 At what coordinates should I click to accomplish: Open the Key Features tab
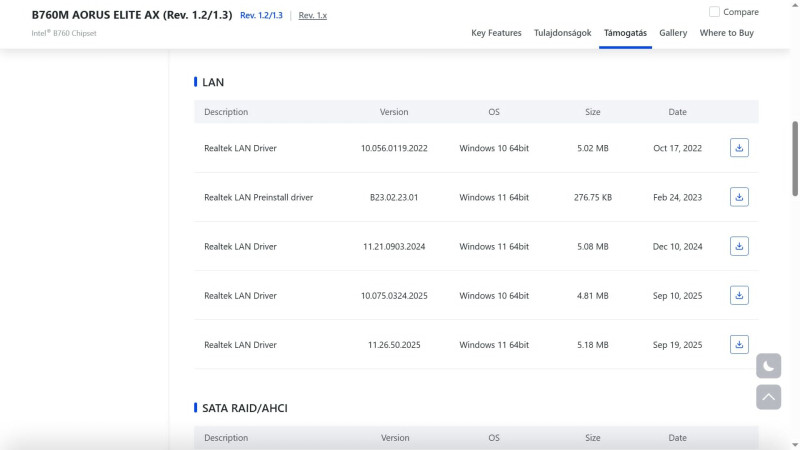point(496,33)
